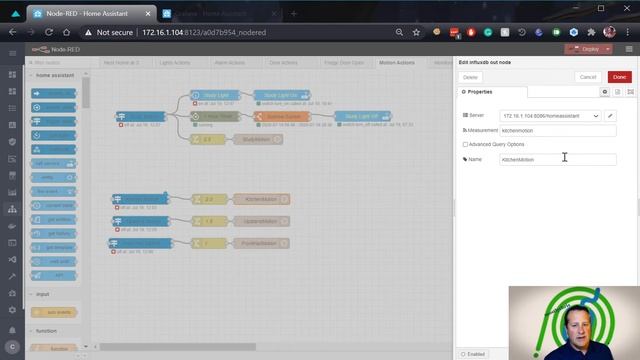Collapse the home assistant palette category
Screen dimensions: 640x360
[55, 76]
